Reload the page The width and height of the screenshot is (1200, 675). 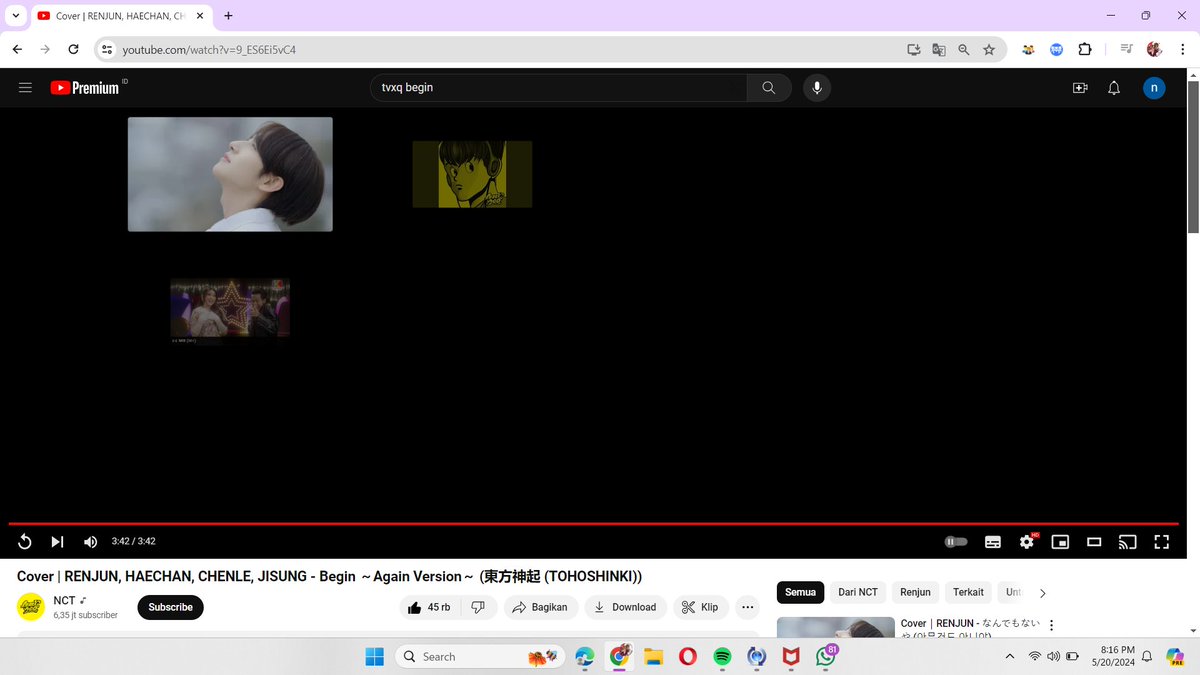coord(73,49)
